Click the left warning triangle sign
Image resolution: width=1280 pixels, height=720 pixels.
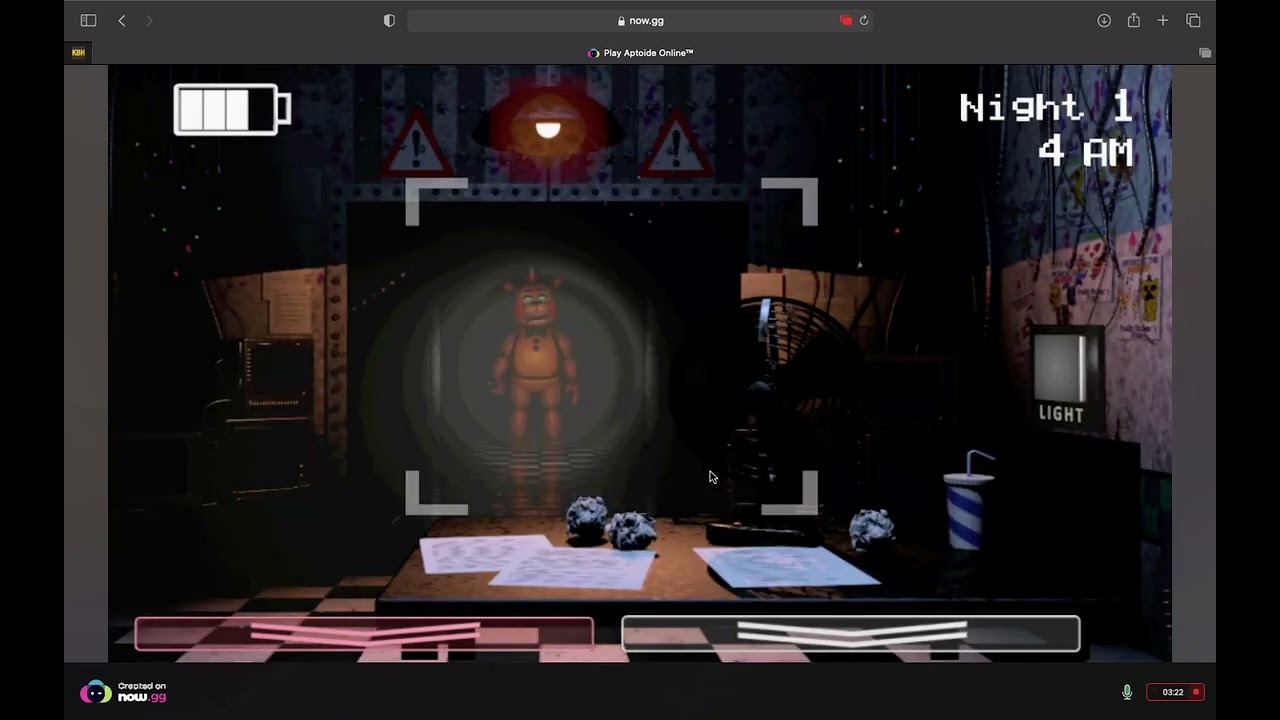tap(419, 144)
